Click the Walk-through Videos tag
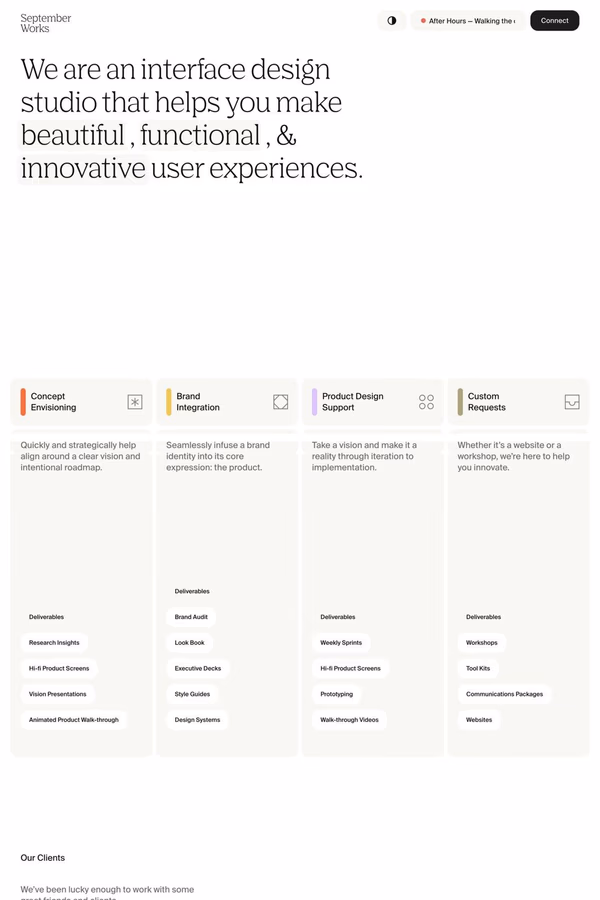 [349, 720]
